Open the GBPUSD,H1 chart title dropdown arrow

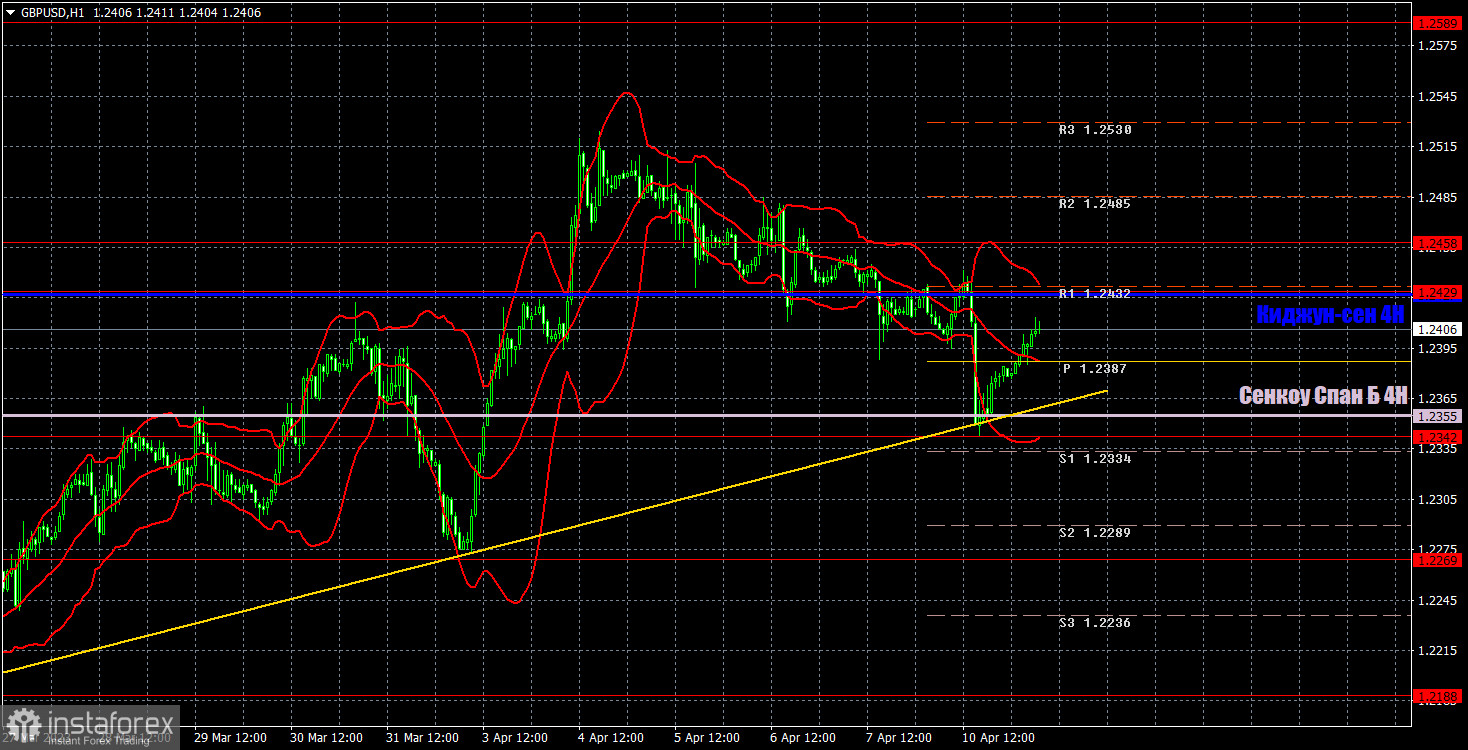[x=11, y=11]
